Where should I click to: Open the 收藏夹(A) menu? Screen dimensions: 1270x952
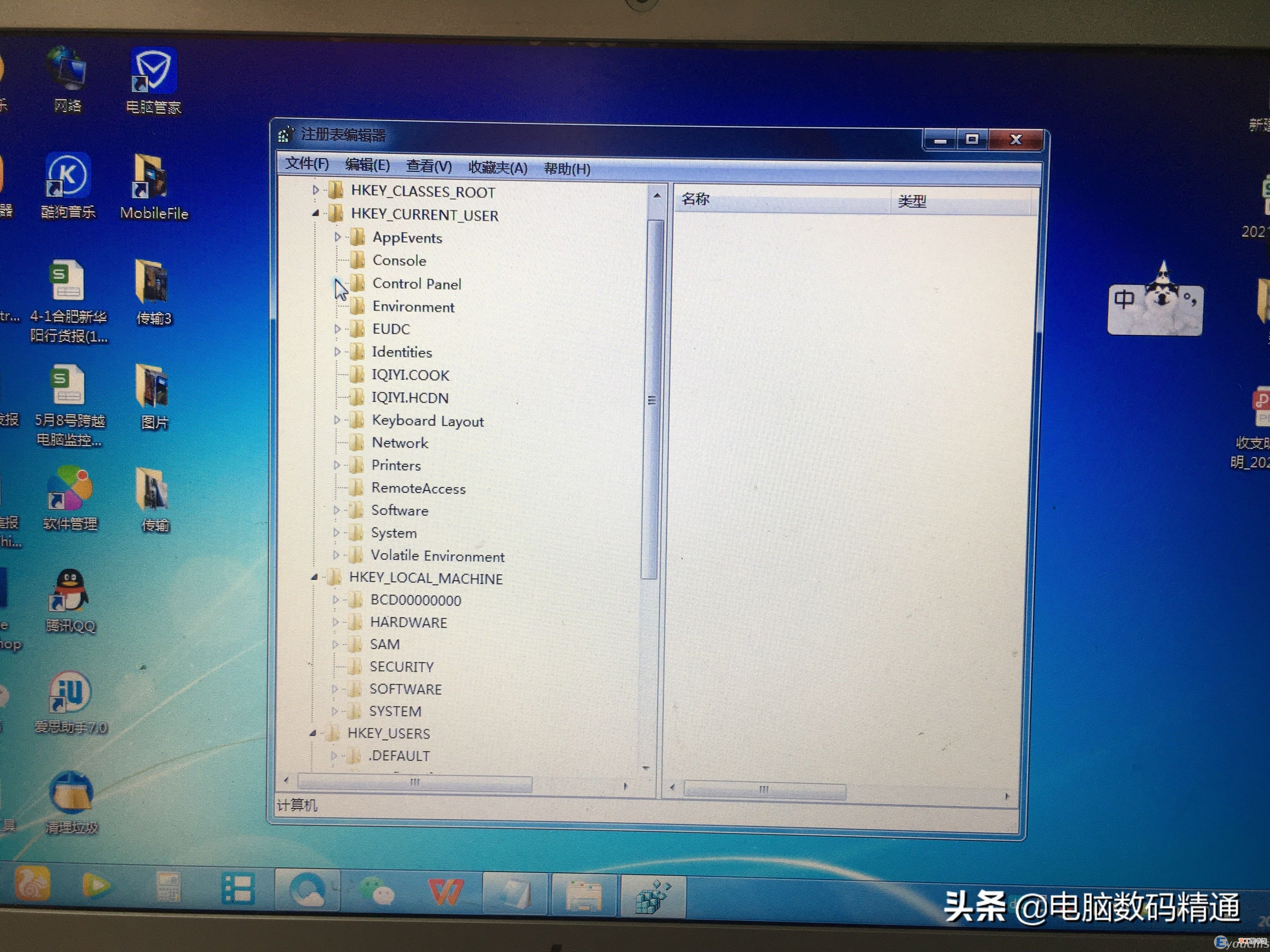pos(498,167)
